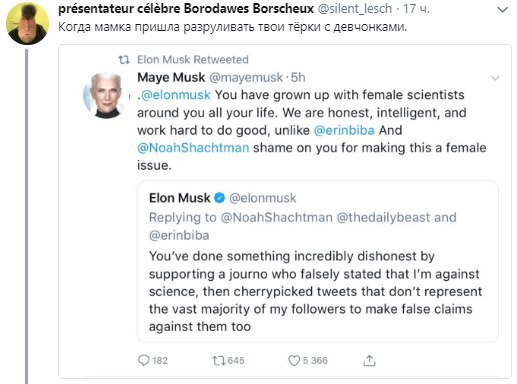Click the reply speech bubble icon
Screen dimensions: 517x384
144,360
